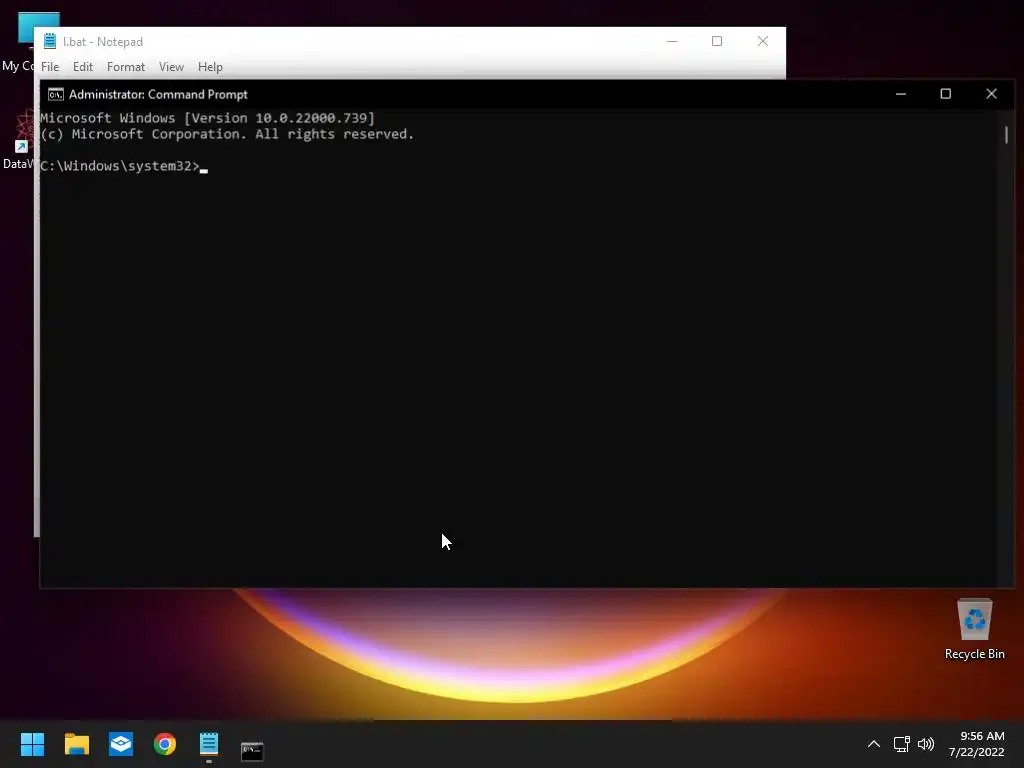
Task: Open File Explorer from the taskbar
Action: coord(76,744)
